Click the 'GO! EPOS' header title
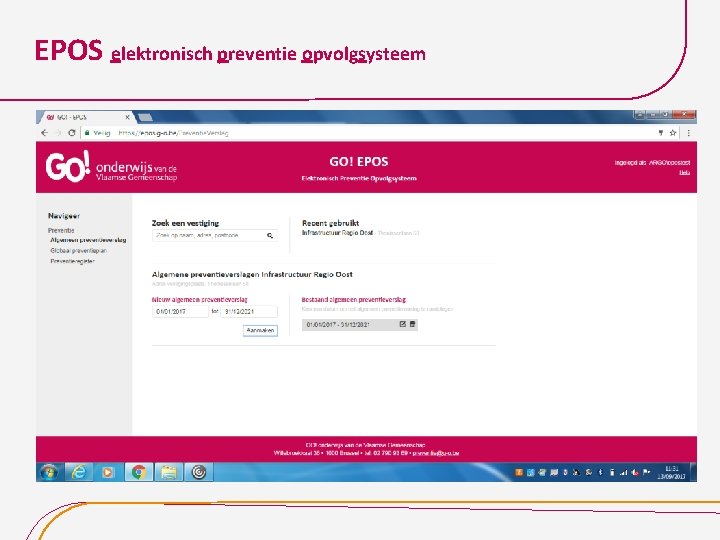720x540 pixels. [359, 162]
